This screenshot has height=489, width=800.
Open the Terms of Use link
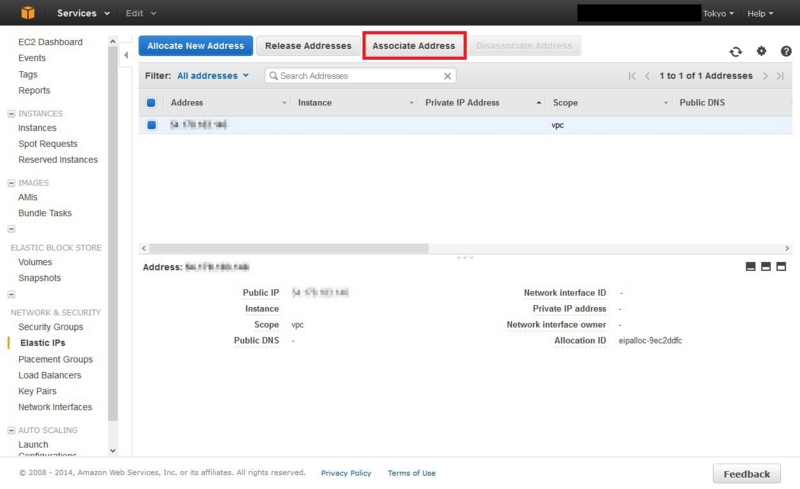pos(411,473)
